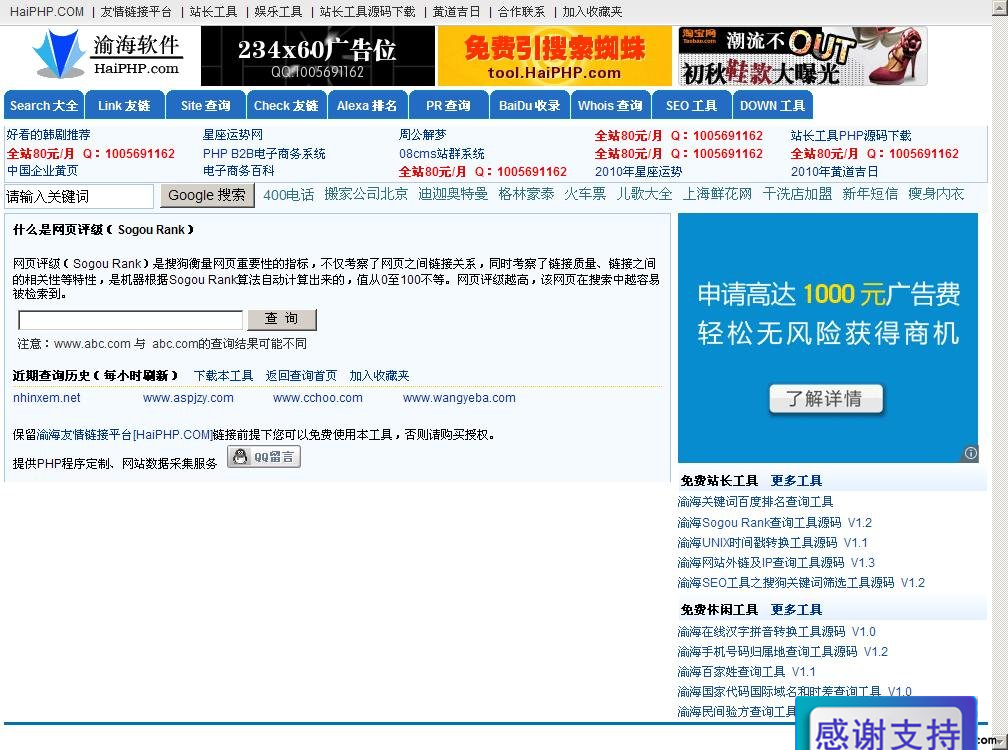
Task: Open the SEO工具 tab
Action: [x=692, y=105]
